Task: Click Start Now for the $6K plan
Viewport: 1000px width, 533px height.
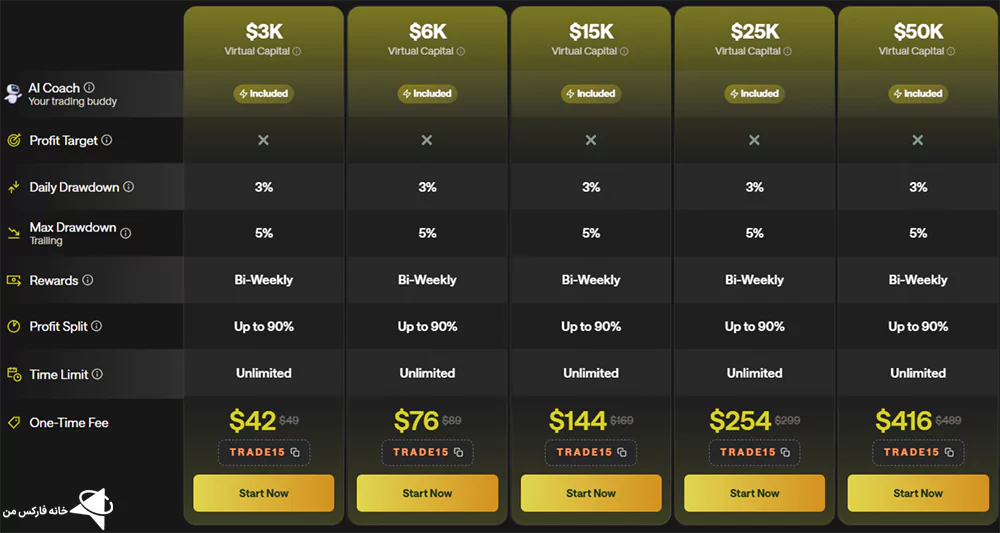Action: pos(427,493)
